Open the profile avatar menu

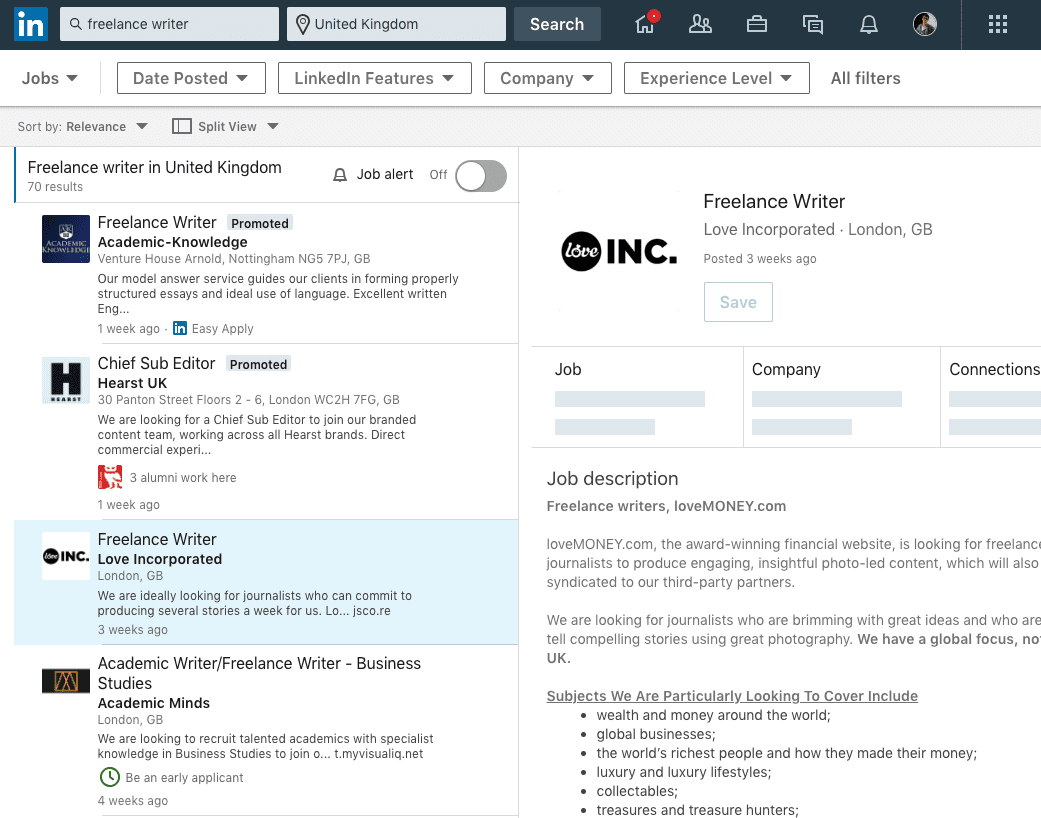(925, 25)
